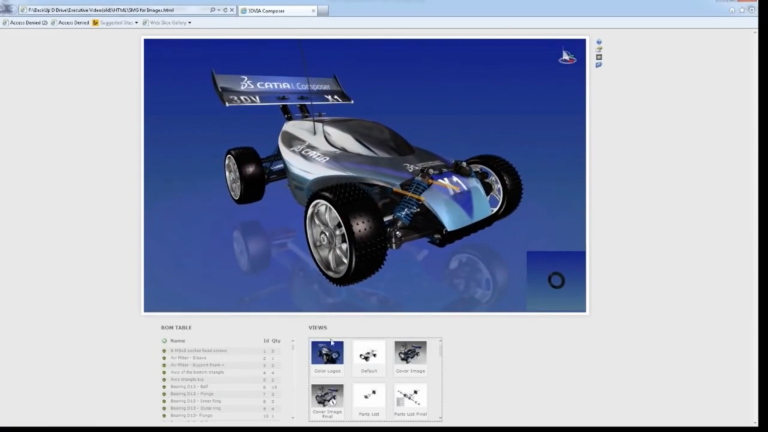Open the Suggested Sites dropdown in the favorites bar
This screenshot has width=768, height=432.
click(116, 23)
